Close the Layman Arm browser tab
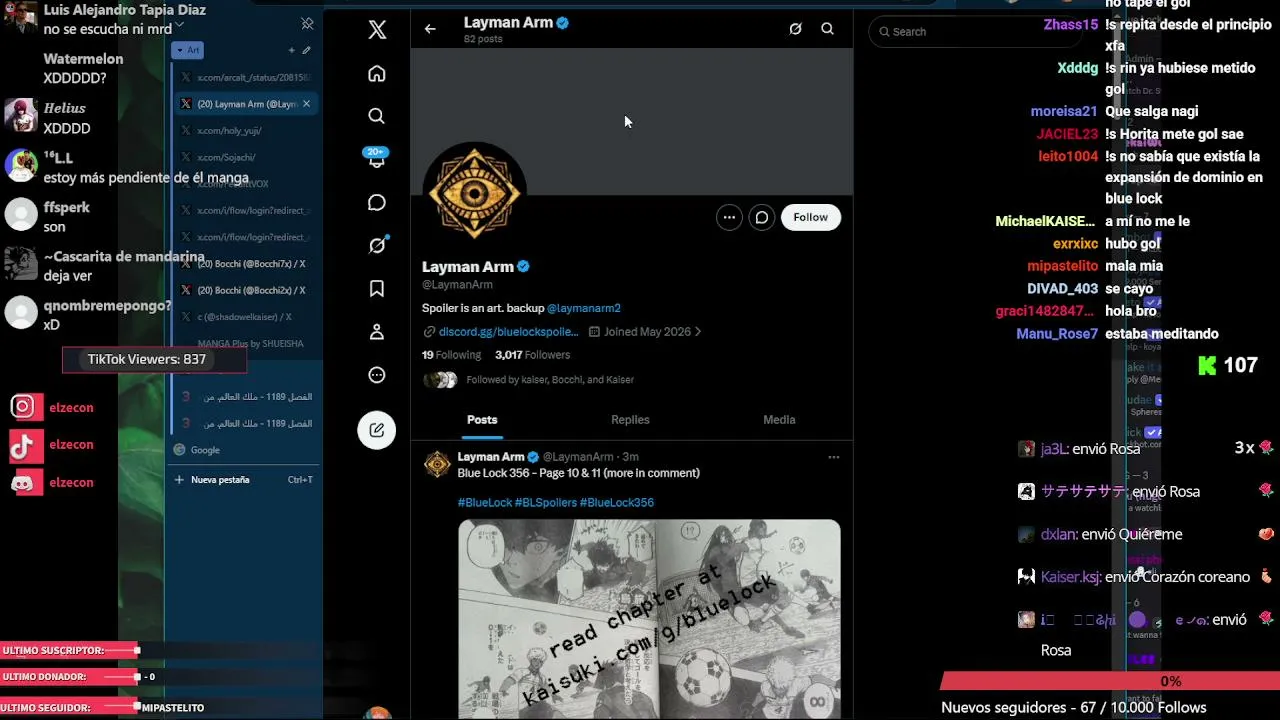1280x720 pixels. tap(307, 104)
